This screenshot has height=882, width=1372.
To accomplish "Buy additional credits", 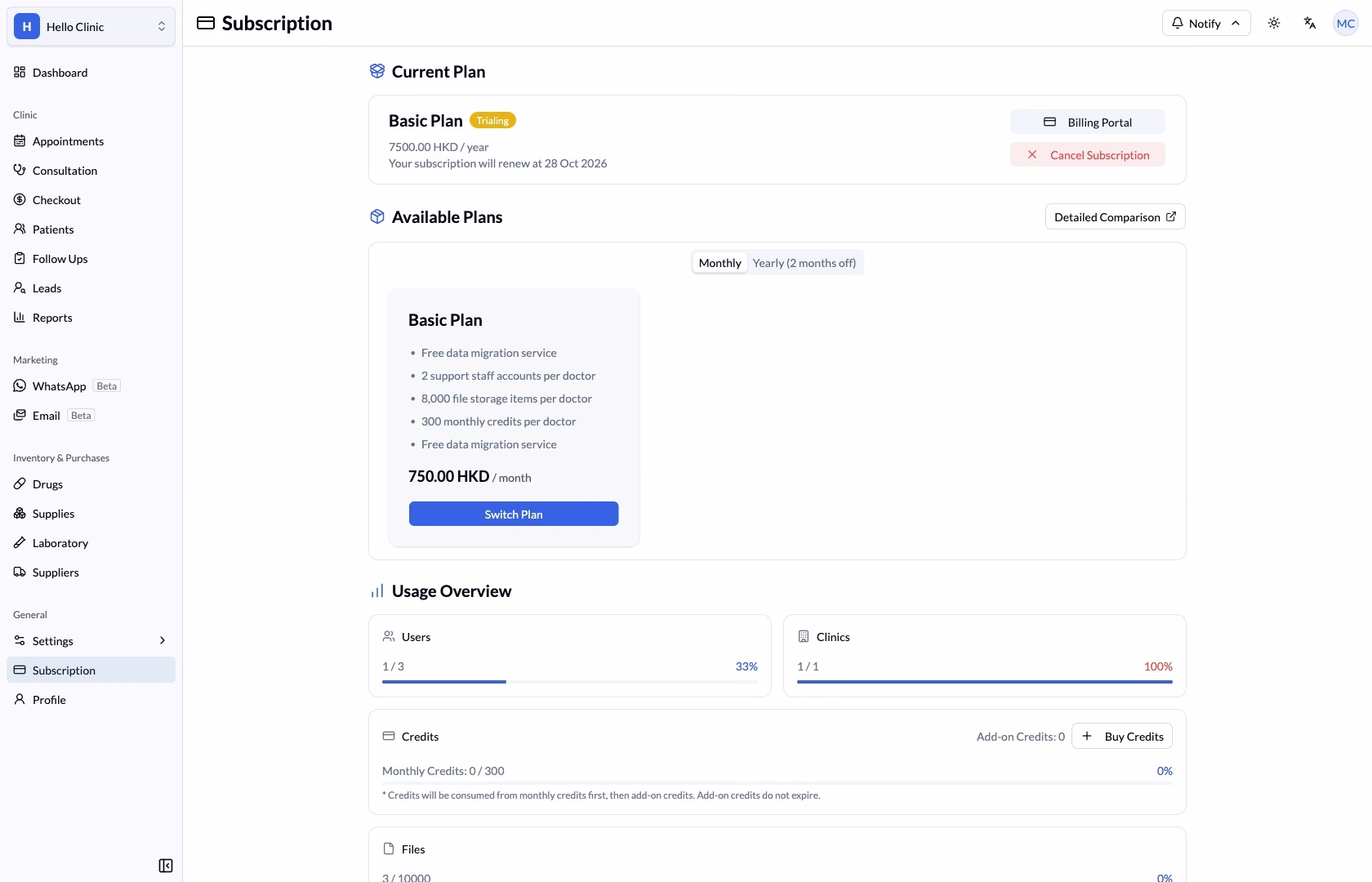I will pyautogui.click(x=1122, y=737).
